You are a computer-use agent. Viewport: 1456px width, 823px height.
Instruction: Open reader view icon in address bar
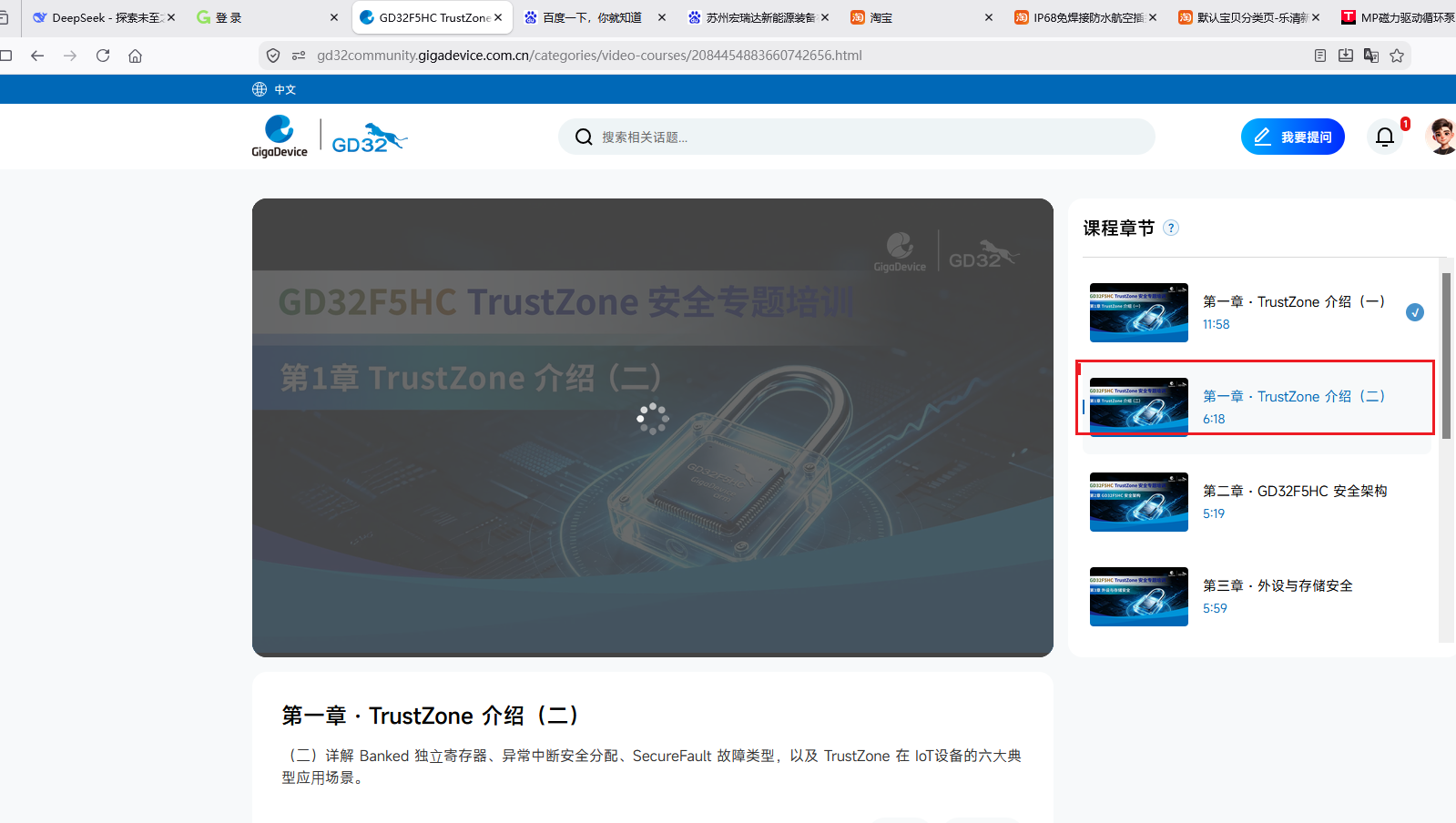[x=1320, y=56]
